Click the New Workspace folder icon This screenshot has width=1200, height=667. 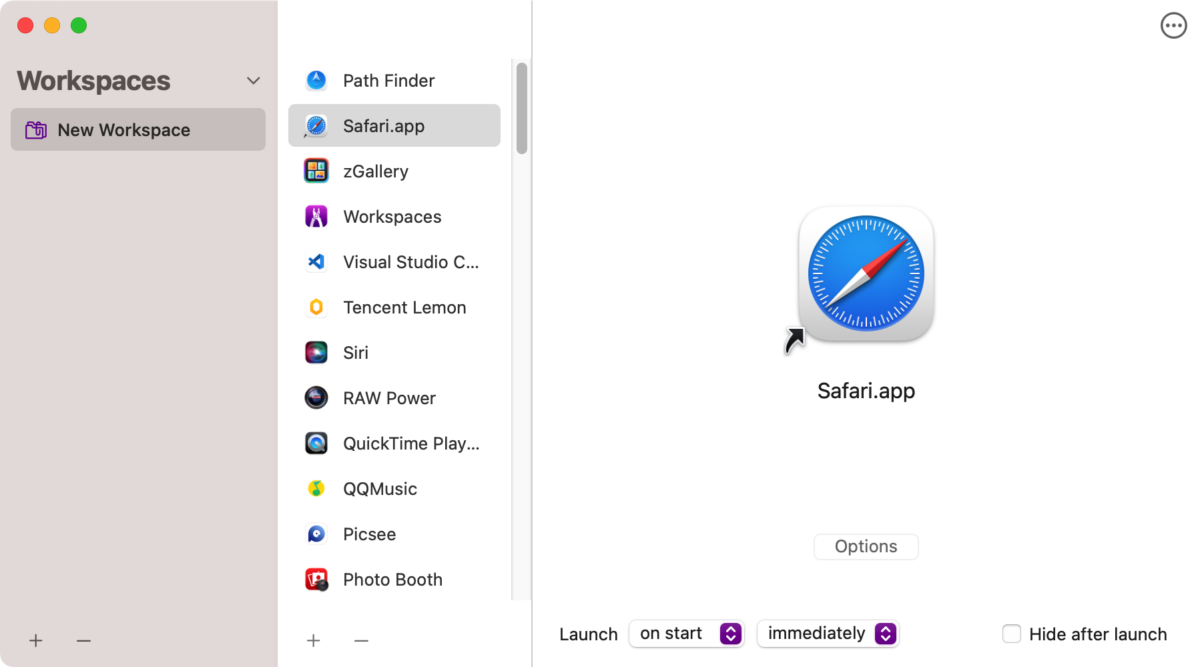(x=36, y=130)
